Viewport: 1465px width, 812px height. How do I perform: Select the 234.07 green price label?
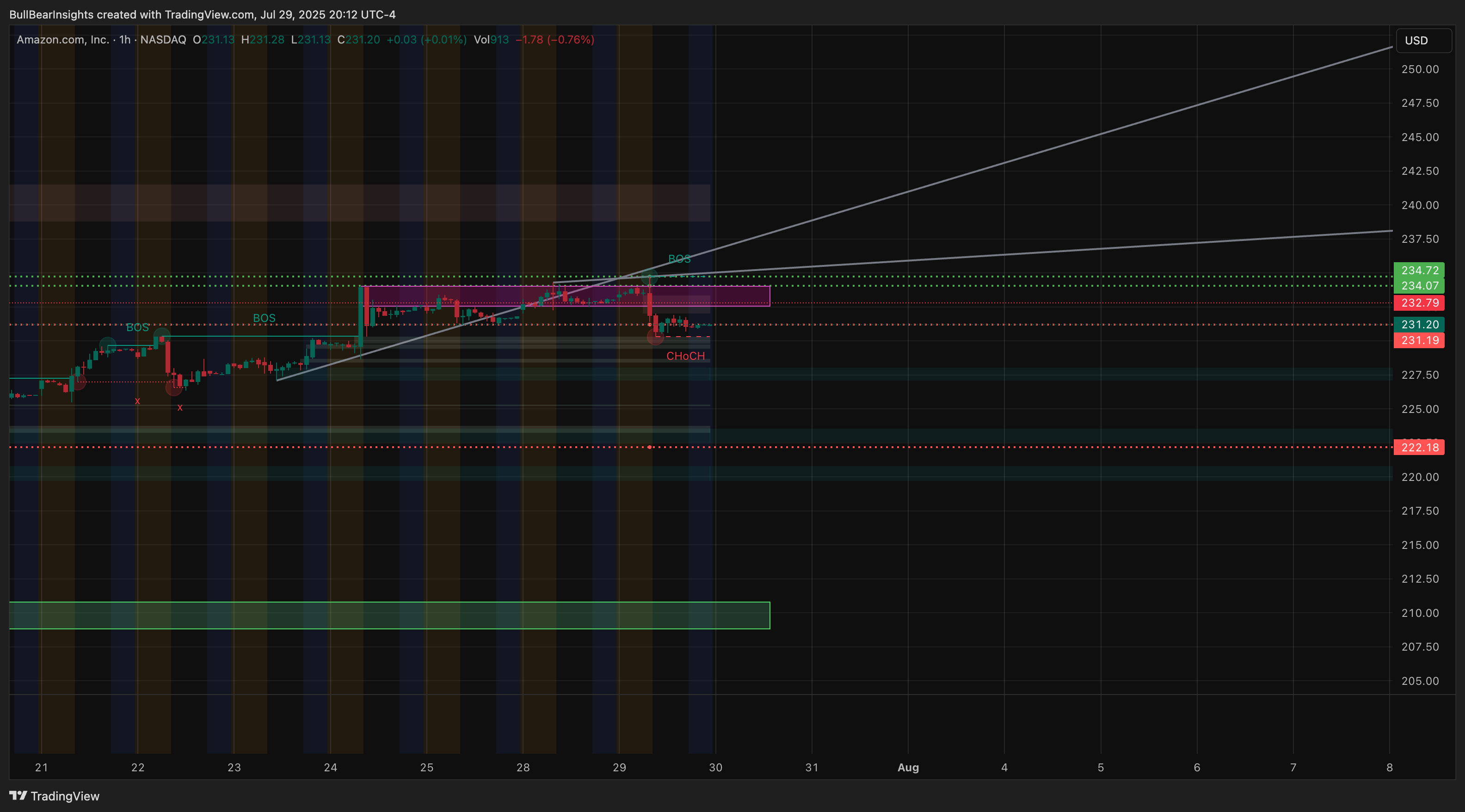[x=1419, y=285]
